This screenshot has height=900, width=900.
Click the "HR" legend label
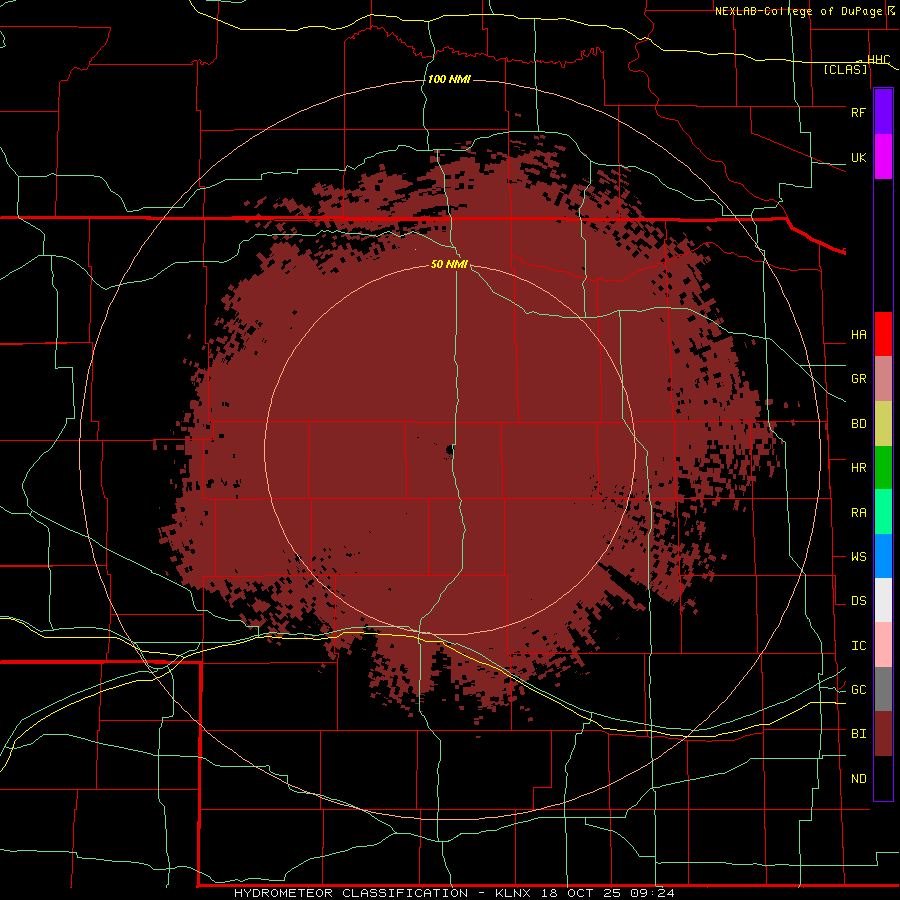click(858, 468)
